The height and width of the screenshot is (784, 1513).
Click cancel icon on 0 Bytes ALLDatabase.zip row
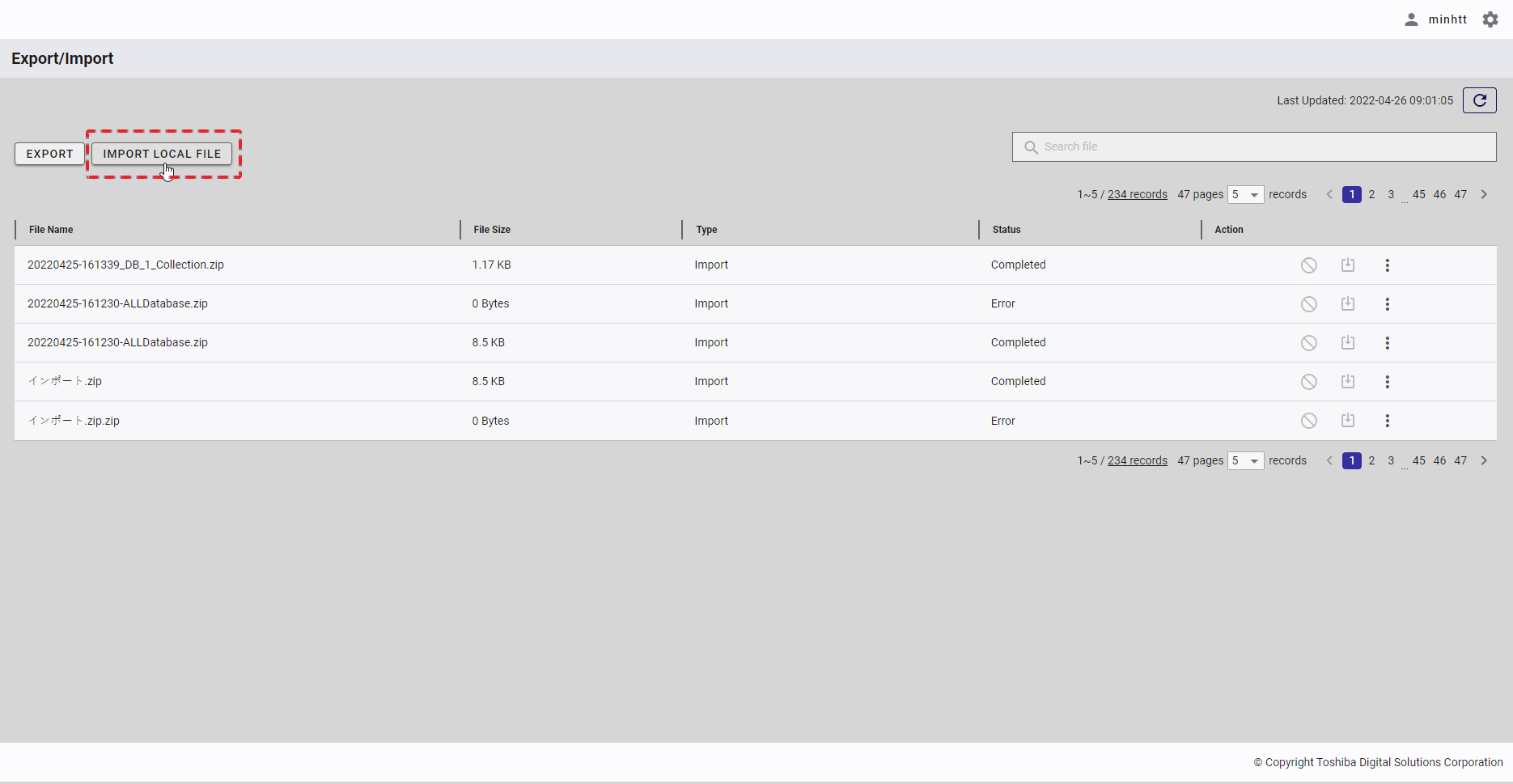1308,304
